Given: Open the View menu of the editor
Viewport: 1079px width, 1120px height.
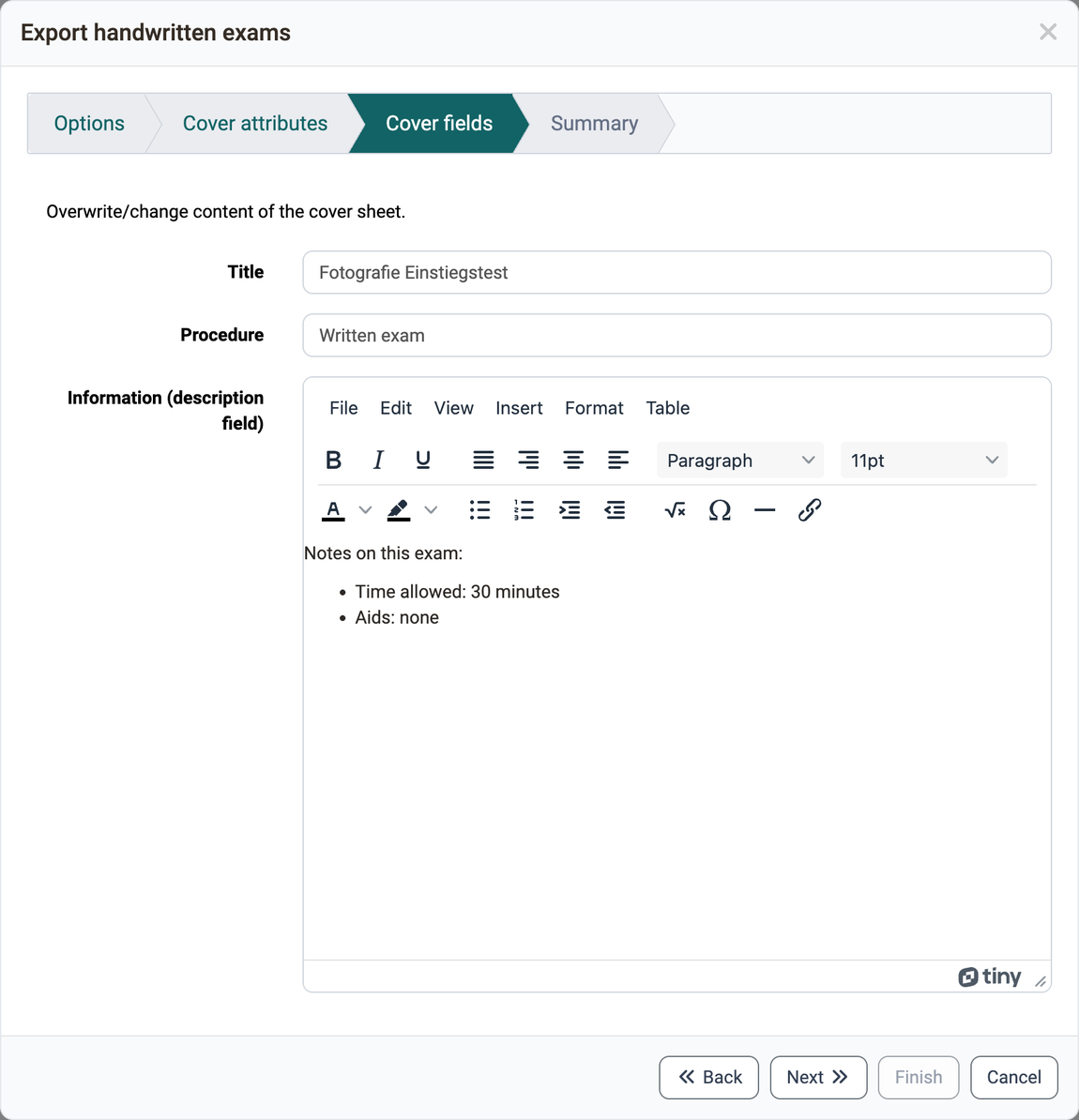Looking at the screenshot, I should tap(454, 408).
